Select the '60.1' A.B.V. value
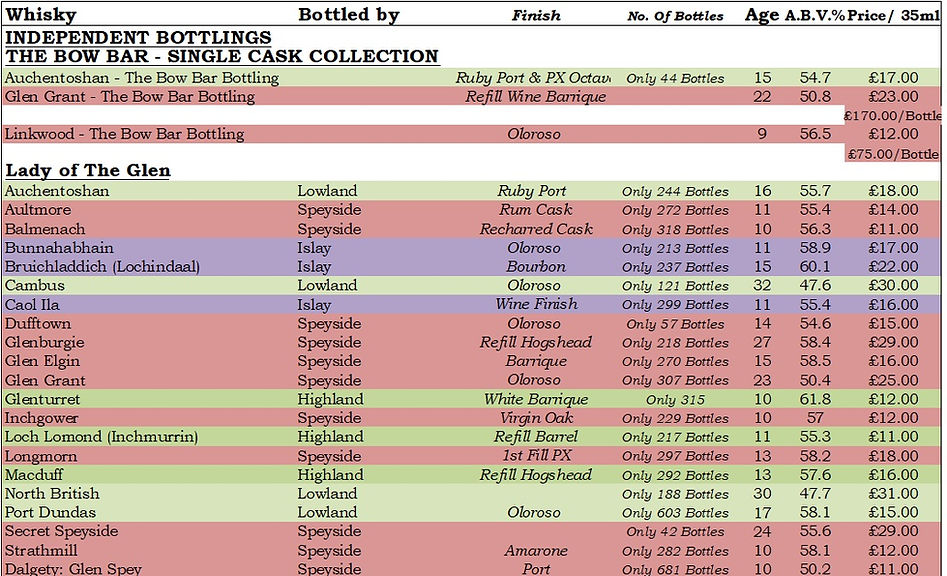This screenshot has width=947, height=576. [x=815, y=266]
